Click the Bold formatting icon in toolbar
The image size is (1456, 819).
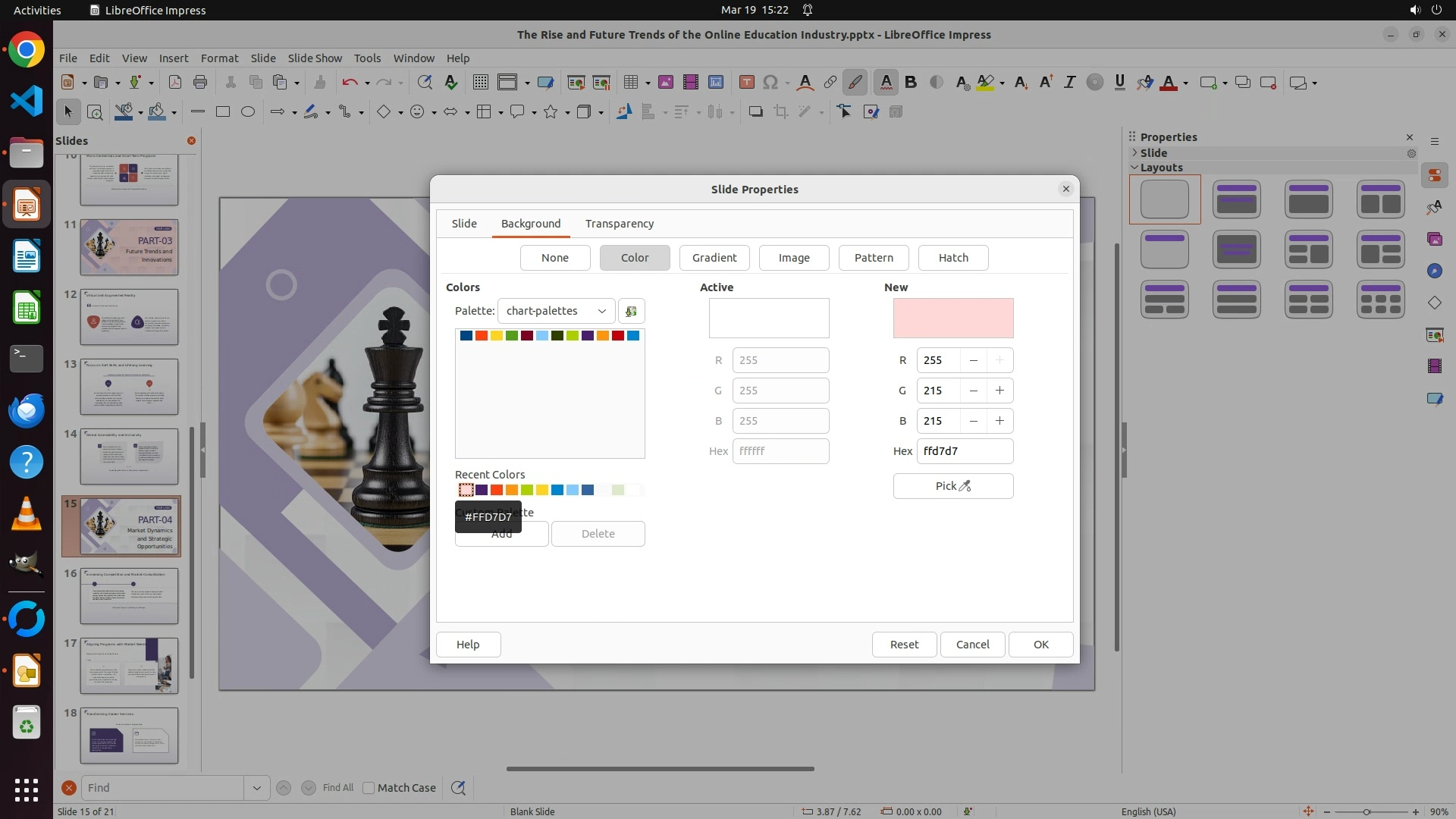pyautogui.click(x=911, y=83)
